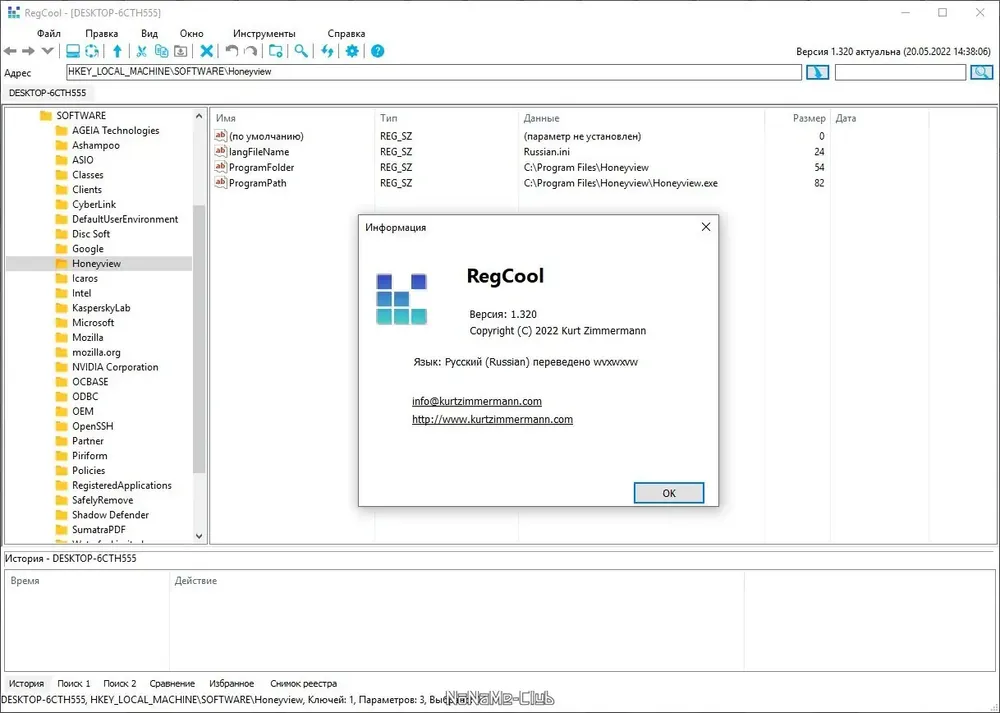Open search with magnifier toolbar icon
1000x713 pixels.
coord(301,51)
